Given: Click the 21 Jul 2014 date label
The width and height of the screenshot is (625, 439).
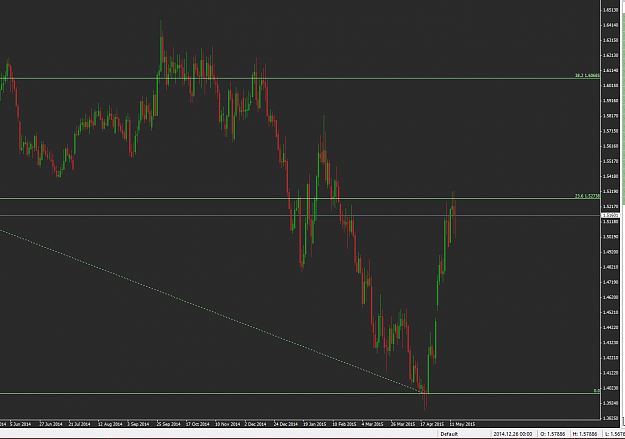Looking at the screenshot, I should (x=79, y=424).
